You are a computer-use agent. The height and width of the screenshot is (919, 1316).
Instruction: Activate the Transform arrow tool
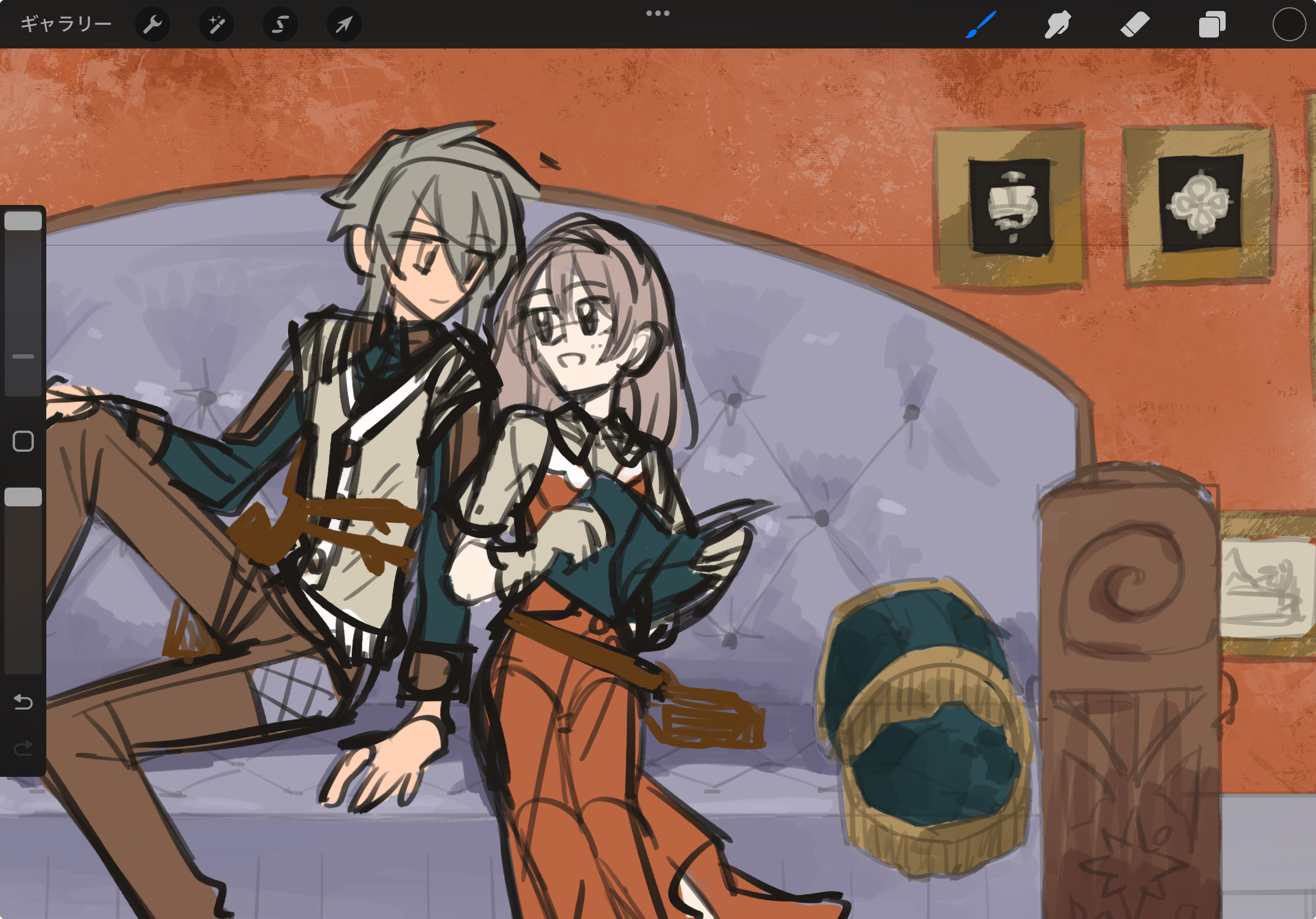[344, 24]
